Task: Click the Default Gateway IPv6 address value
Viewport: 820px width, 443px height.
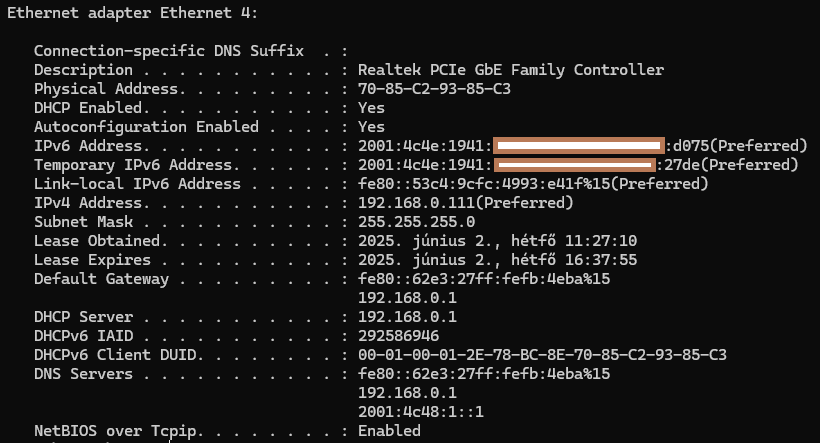Action: pyautogui.click(x=484, y=279)
